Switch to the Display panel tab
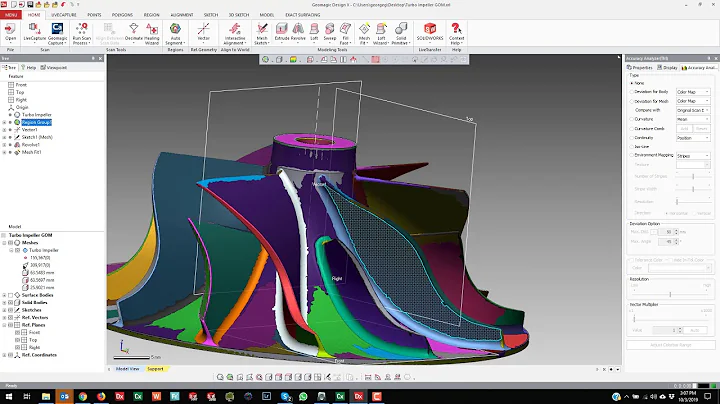This screenshot has height=404, width=720. click(x=667, y=67)
